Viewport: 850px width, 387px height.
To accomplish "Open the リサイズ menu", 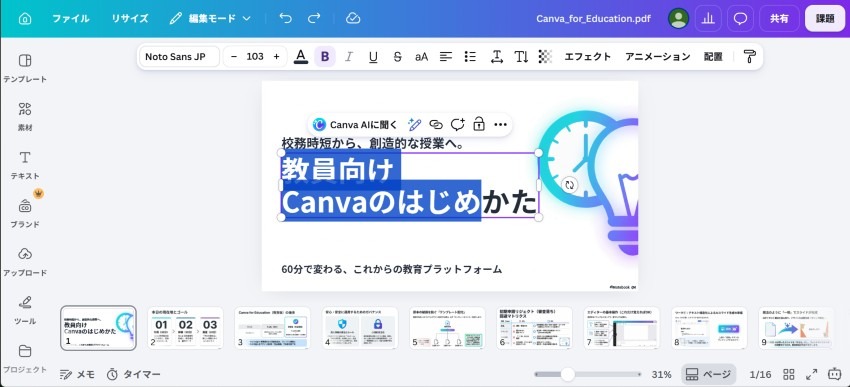I will [x=130, y=18].
